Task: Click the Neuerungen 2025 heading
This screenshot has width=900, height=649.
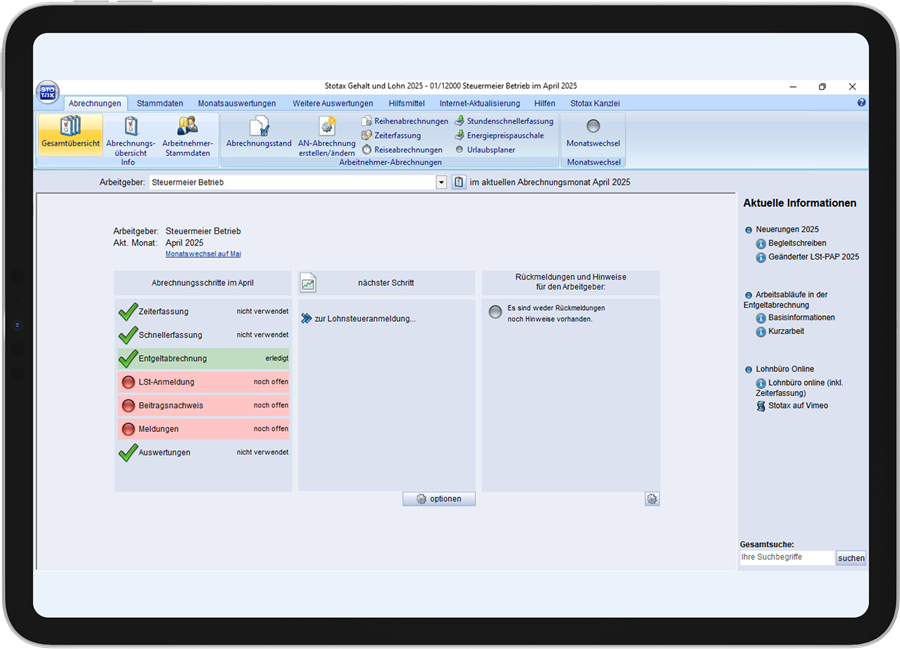Action: [787, 230]
